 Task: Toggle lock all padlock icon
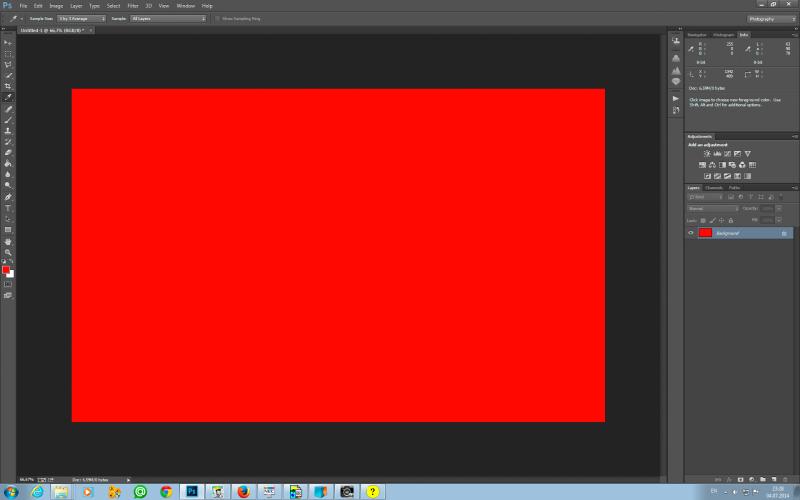[731, 220]
